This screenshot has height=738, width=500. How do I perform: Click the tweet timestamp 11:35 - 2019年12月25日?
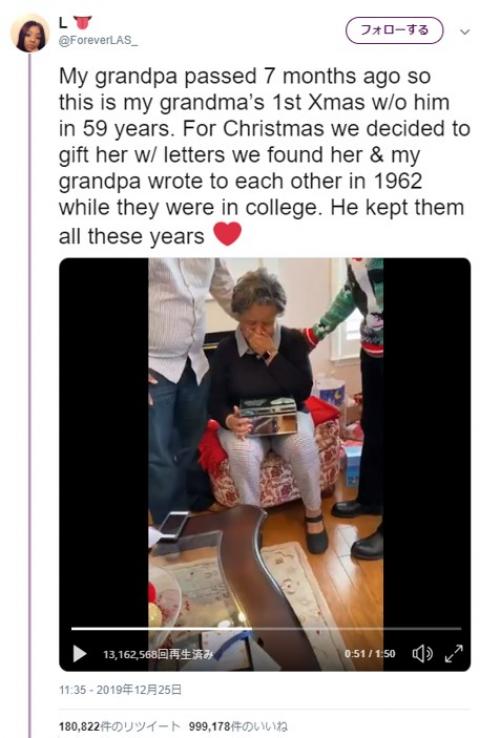pos(120,690)
